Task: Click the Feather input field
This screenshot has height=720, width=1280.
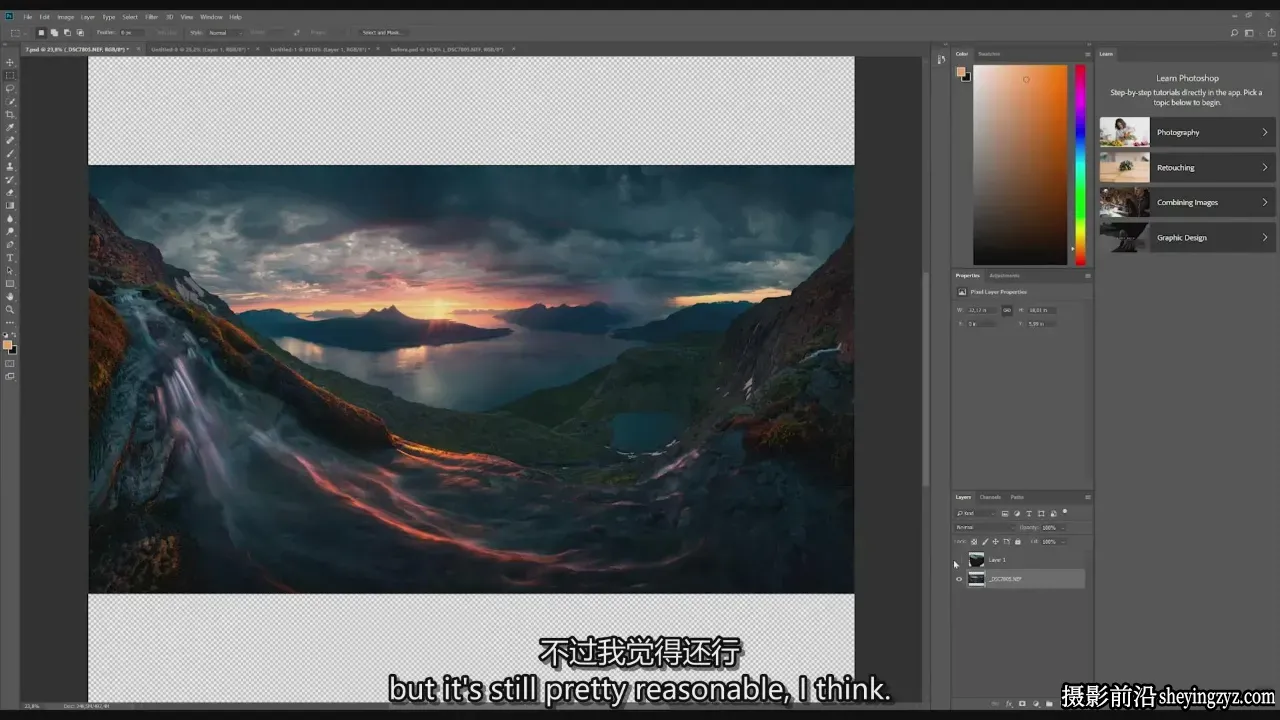Action: tap(132, 33)
